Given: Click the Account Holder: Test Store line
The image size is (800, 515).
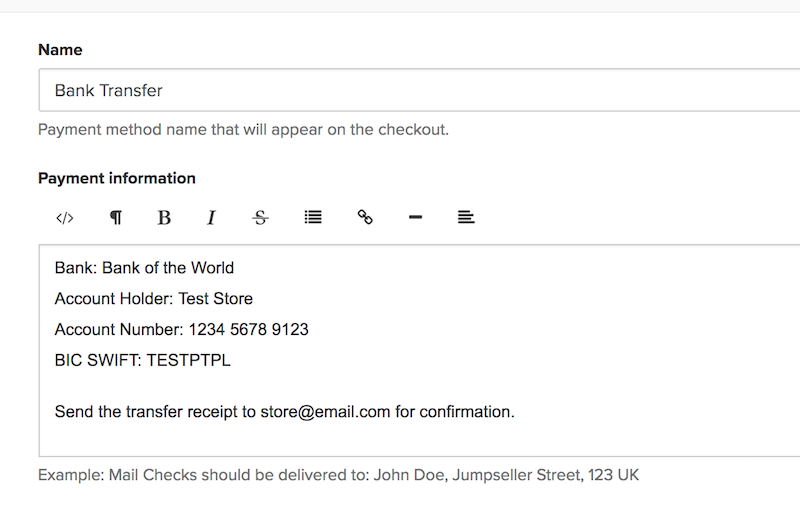Looking at the screenshot, I should 153,298.
